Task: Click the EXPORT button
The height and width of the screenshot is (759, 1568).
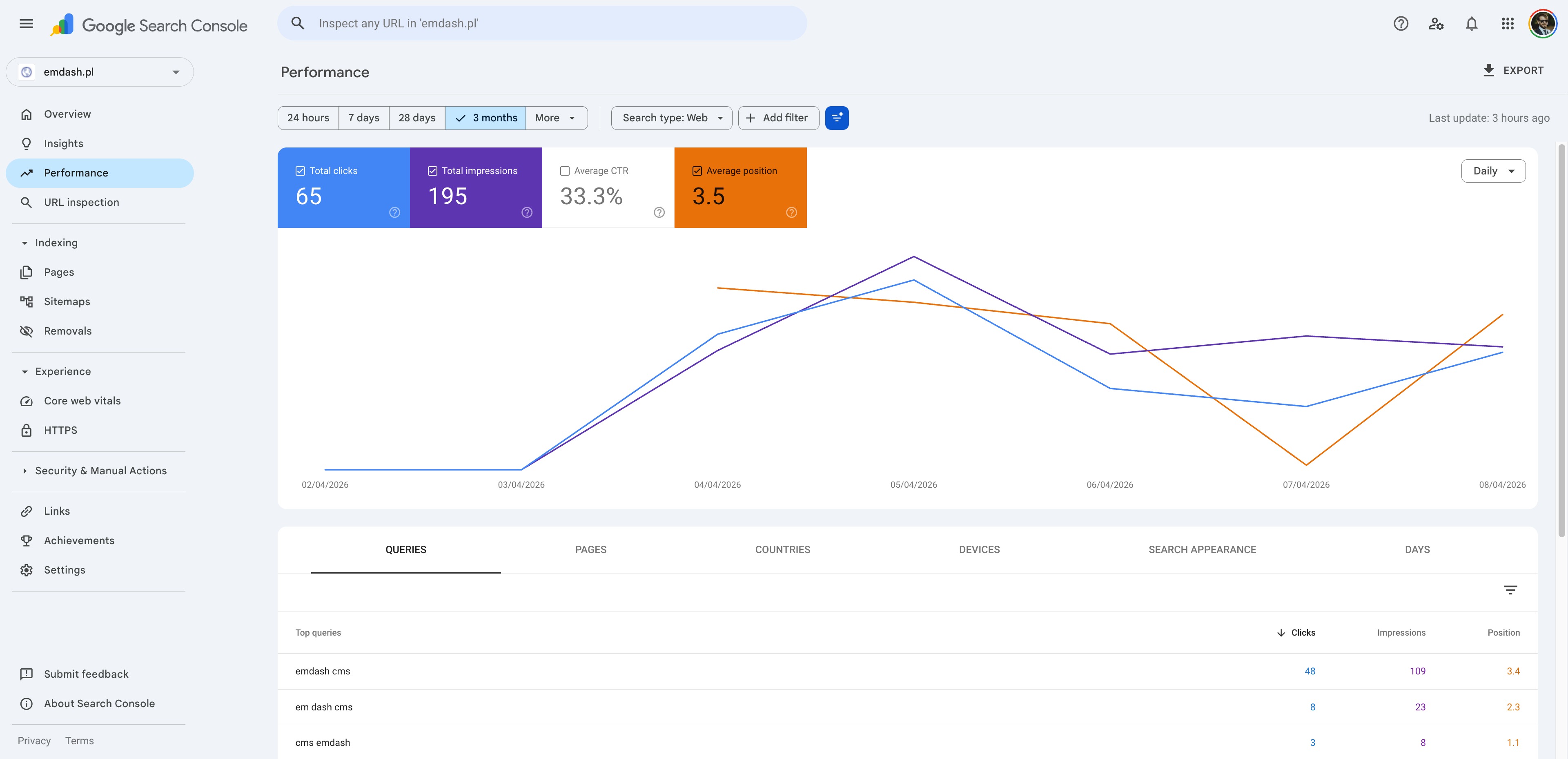Action: [1513, 70]
